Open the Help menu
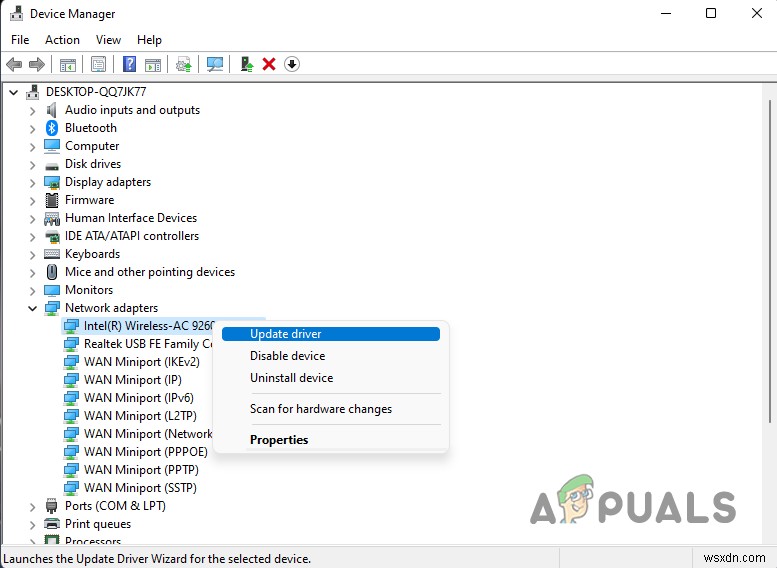 [x=149, y=40]
